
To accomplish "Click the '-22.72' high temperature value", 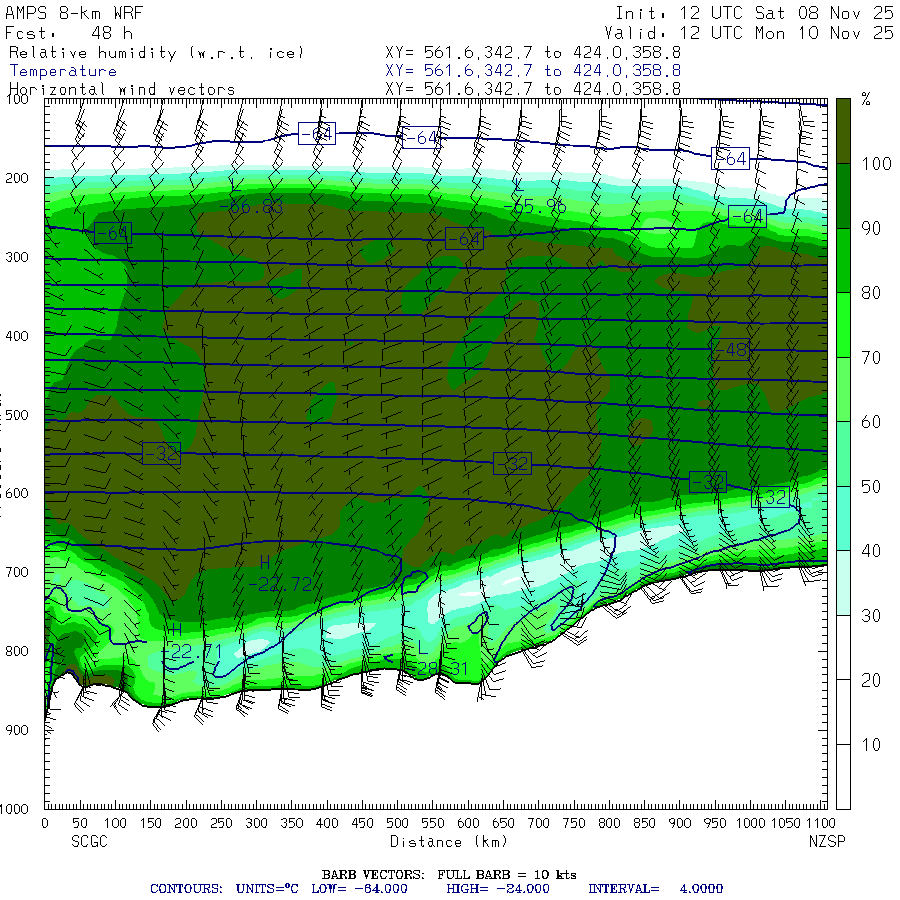I will (281, 584).
